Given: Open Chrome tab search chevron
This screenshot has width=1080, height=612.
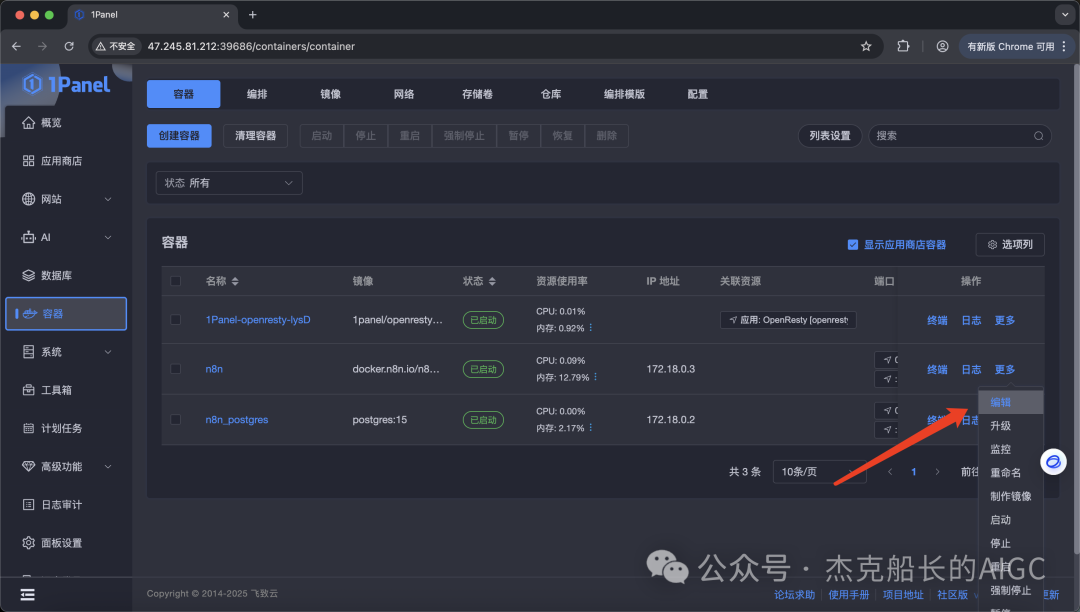Looking at the screenshot, I should (x=1065, y=14).
